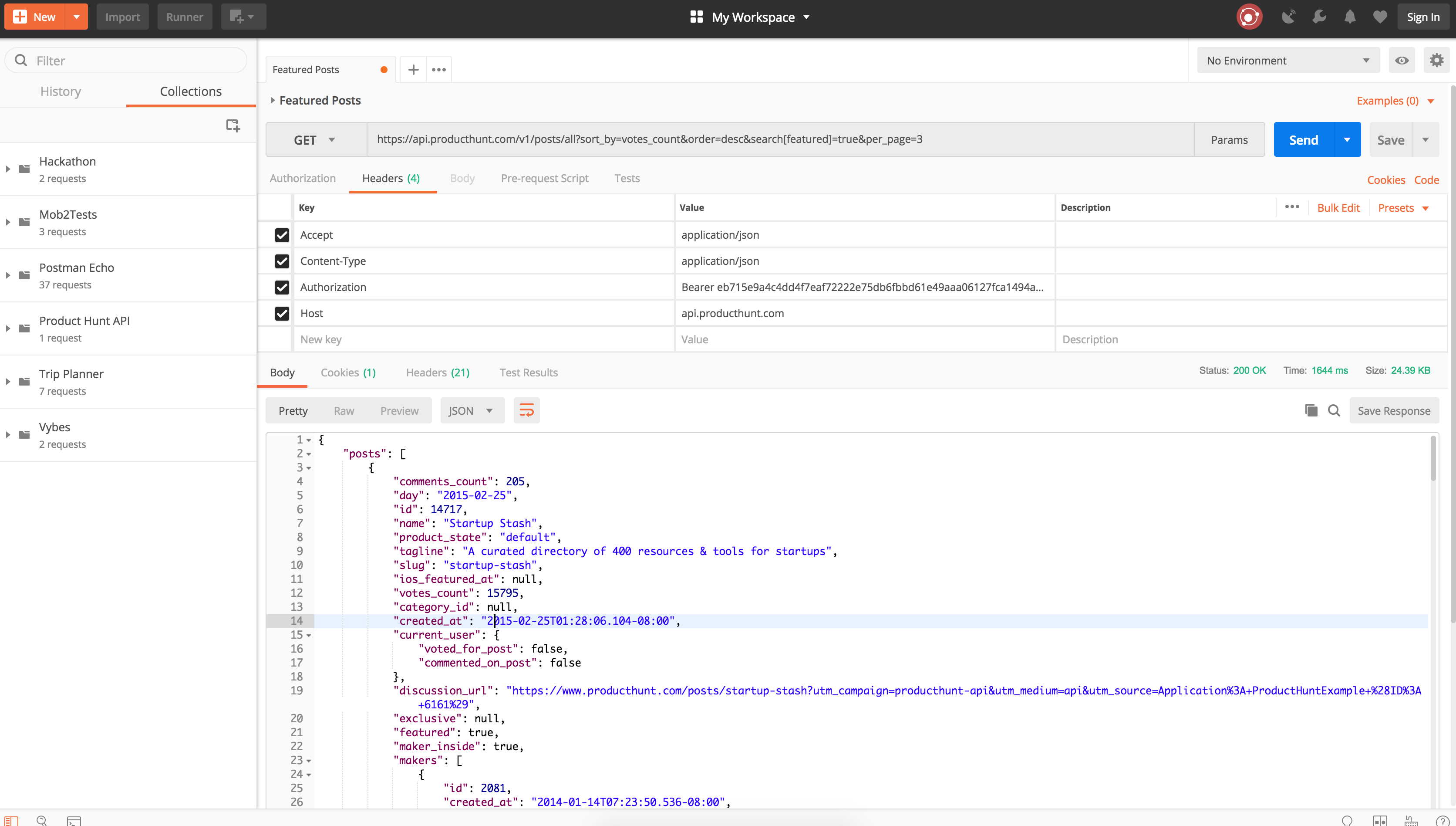
Task: Expand the Postman Echo collection
Action: tap(8, 275)
